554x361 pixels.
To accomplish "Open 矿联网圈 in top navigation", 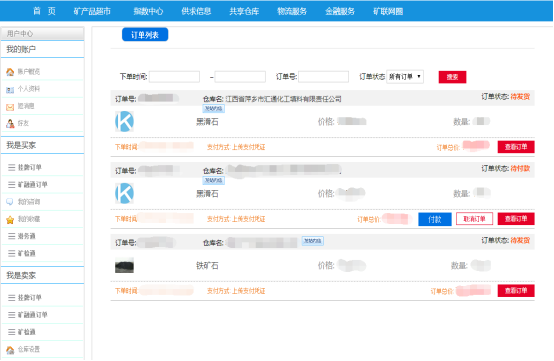I will click(388, 11).
